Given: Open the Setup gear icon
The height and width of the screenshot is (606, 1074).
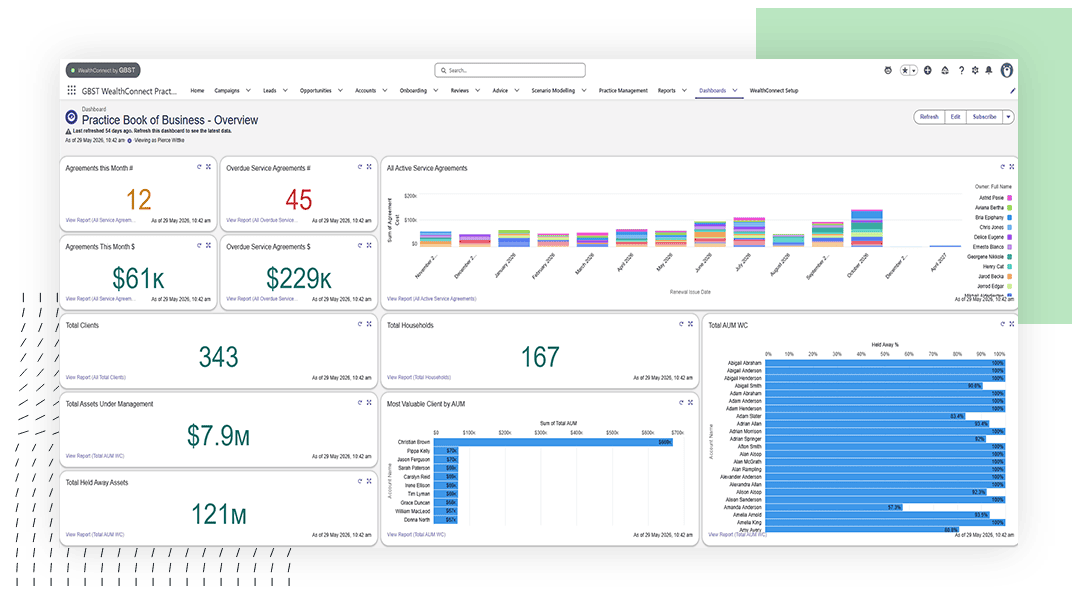Looking at the screenshot, I should (975, 71).
